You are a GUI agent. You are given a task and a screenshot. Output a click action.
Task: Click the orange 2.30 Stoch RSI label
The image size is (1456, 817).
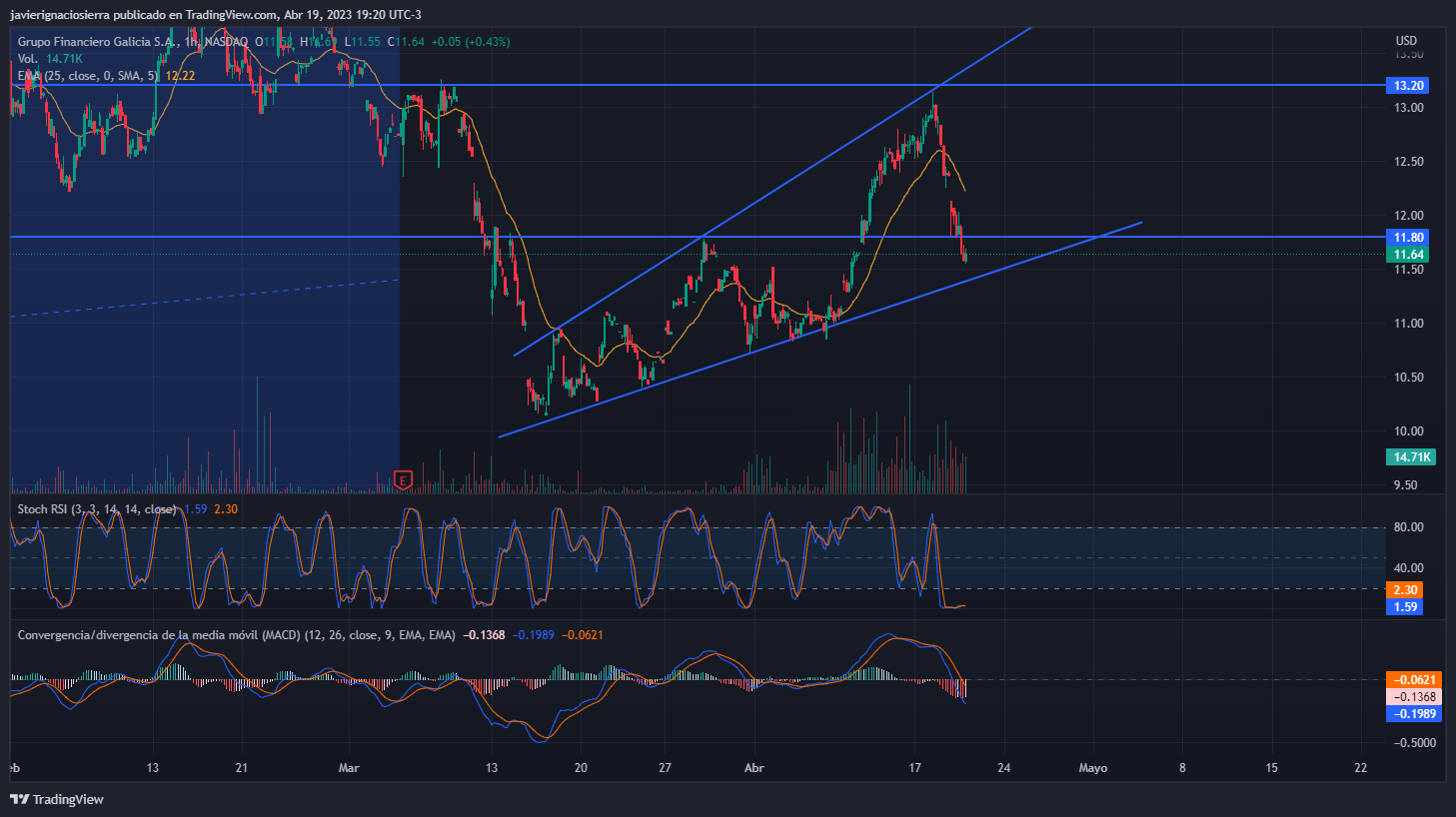1405,590
